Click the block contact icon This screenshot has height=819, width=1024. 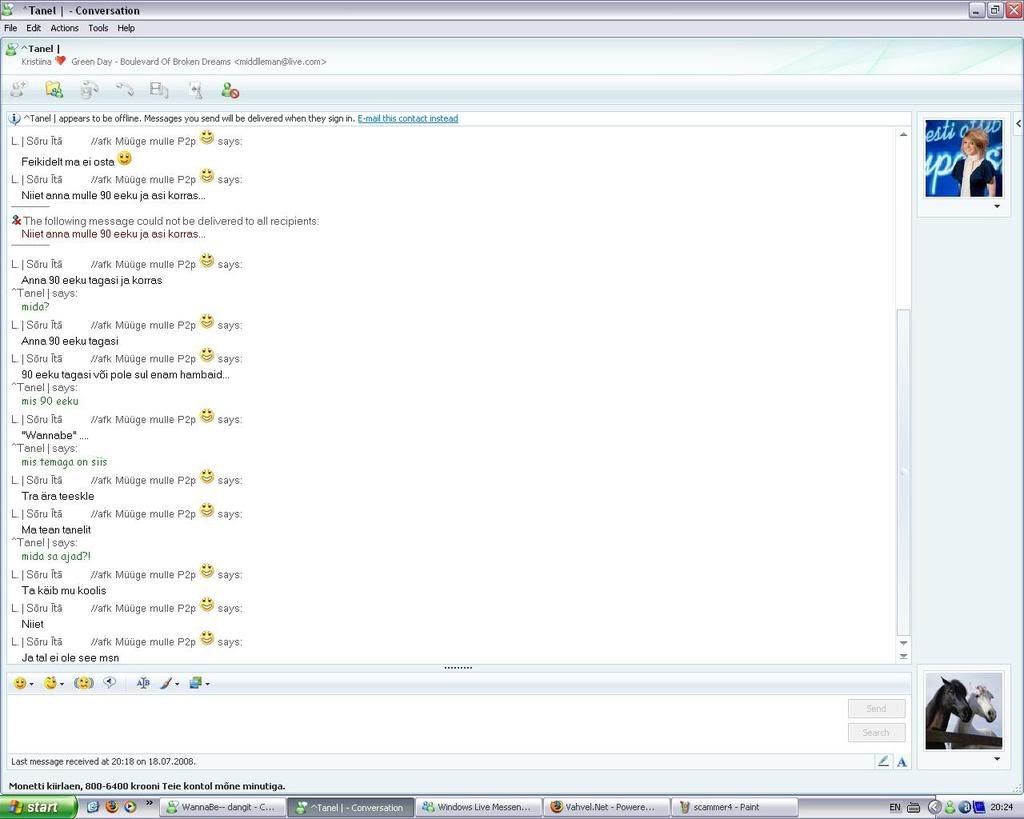point(230,90)
